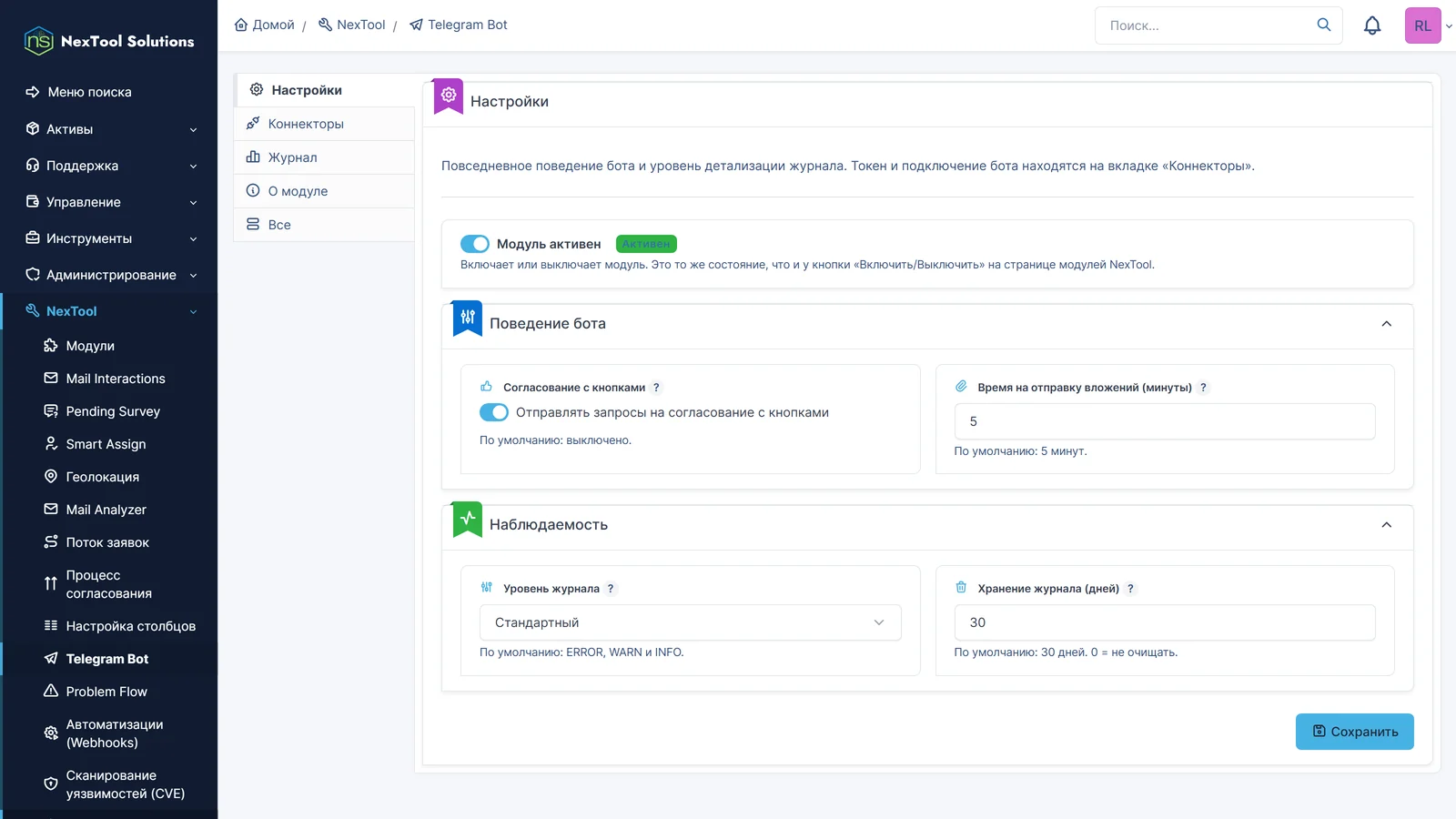Click attachment time field showing 5
Image resolution: width=1456 pixels, height=819 pixels.
tap(1165, 421)
